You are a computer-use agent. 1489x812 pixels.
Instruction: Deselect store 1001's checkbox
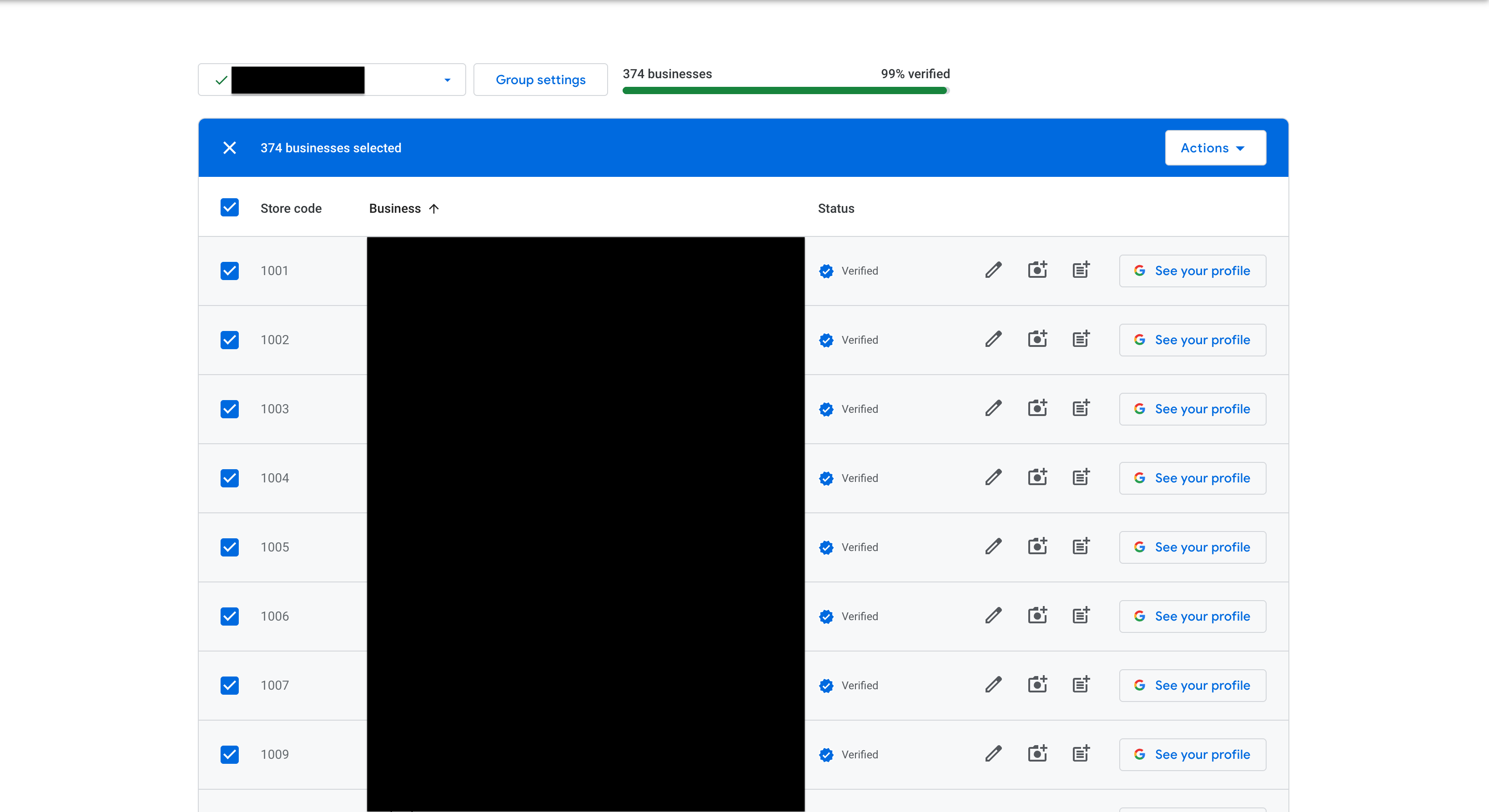click(x=230, y=271)
